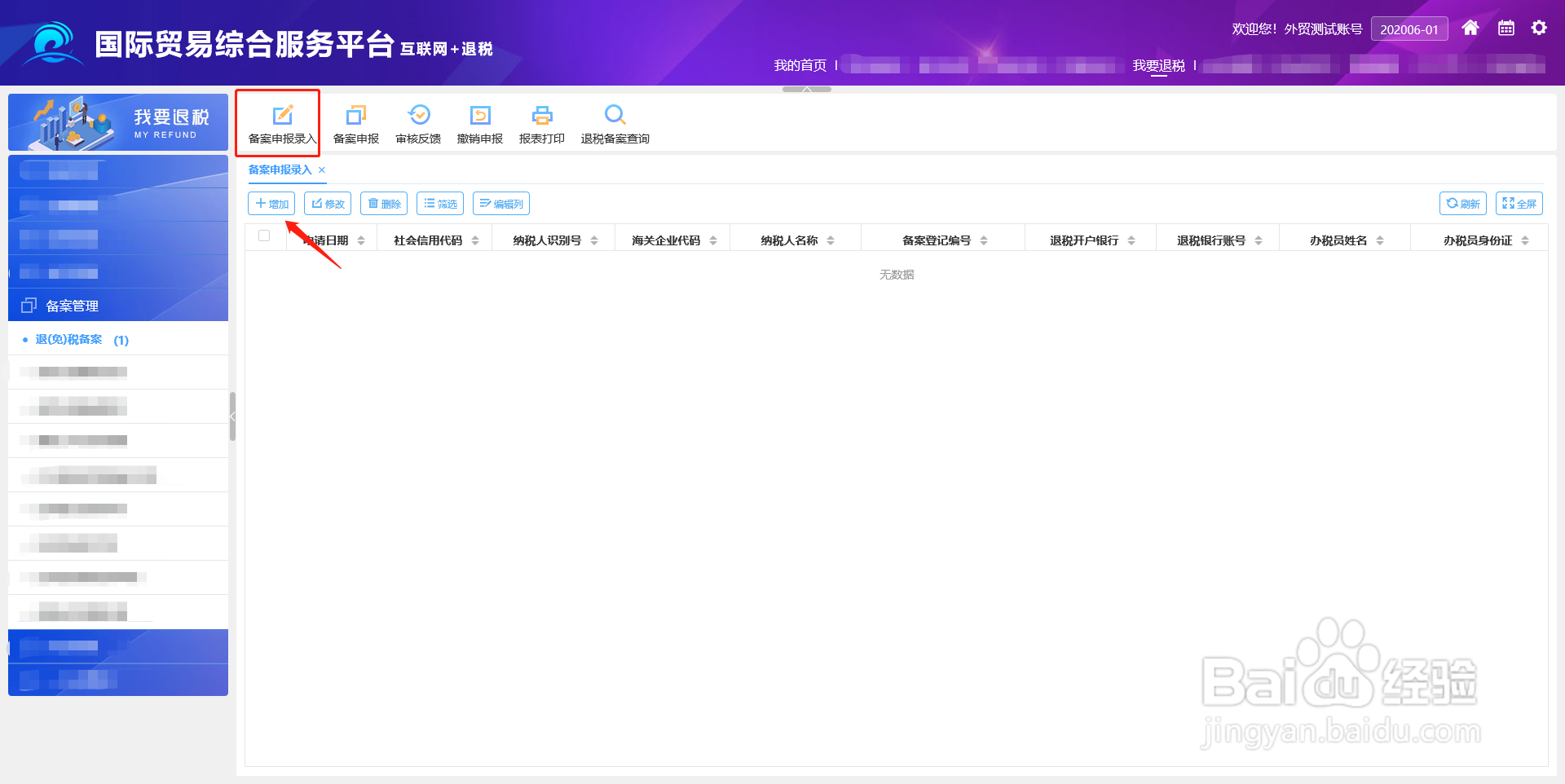Click the 202006-01 period field
The width and height of the screenshot is (1565, 784).
(1409, 29)
